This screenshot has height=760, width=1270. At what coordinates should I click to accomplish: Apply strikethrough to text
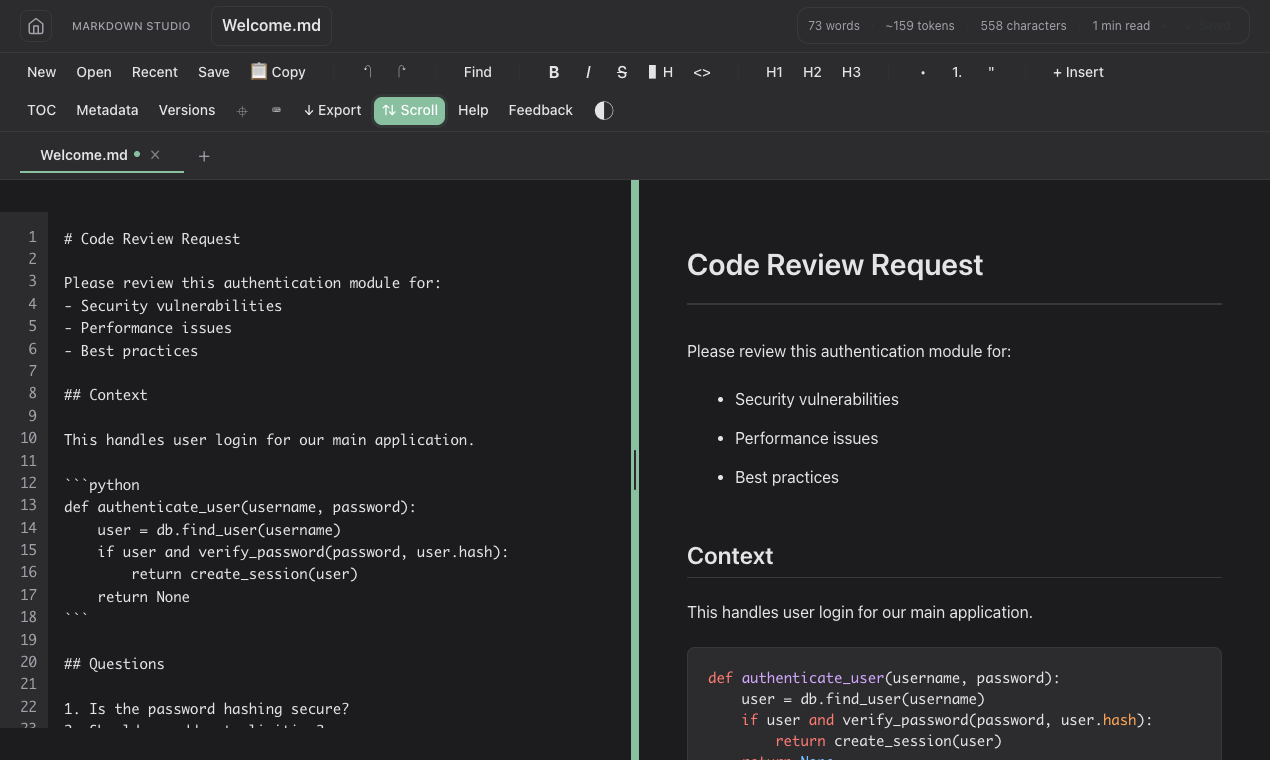[621, 72]
